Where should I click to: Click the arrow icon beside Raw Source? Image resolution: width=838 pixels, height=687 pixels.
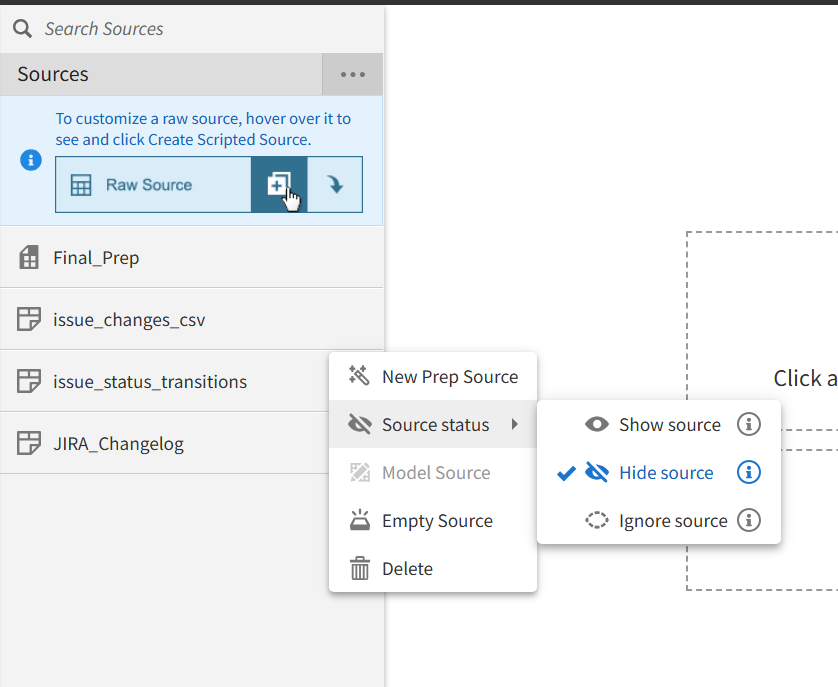335,185
